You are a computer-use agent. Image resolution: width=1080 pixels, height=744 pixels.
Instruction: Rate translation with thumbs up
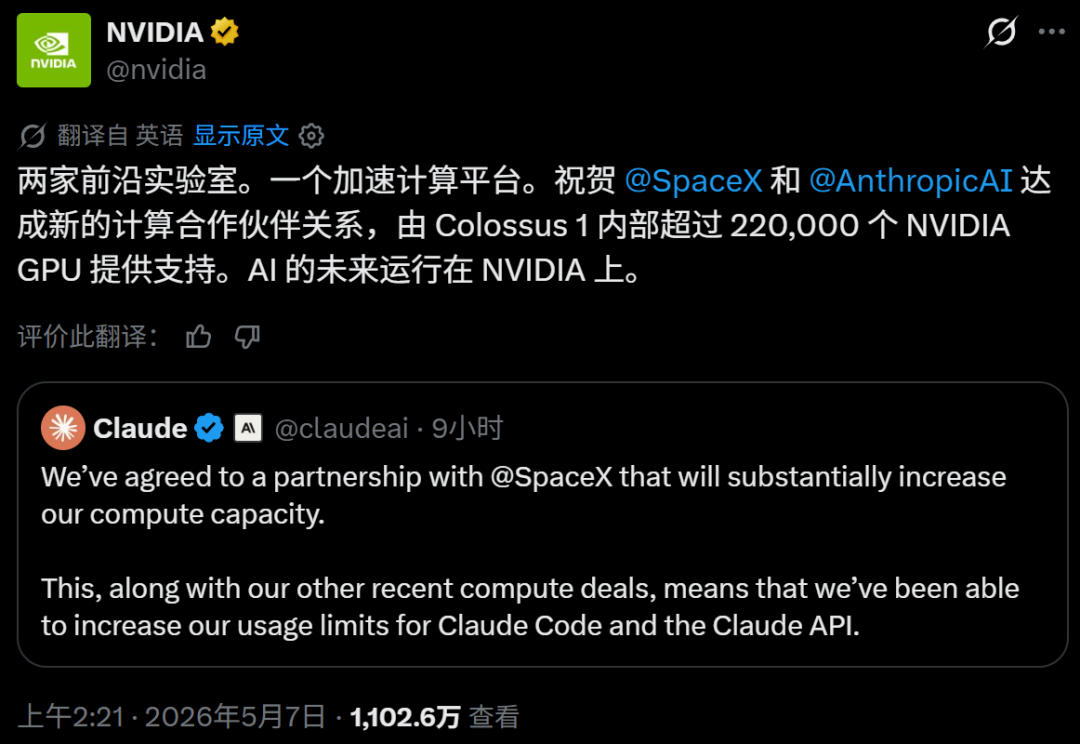click(198, 337)
